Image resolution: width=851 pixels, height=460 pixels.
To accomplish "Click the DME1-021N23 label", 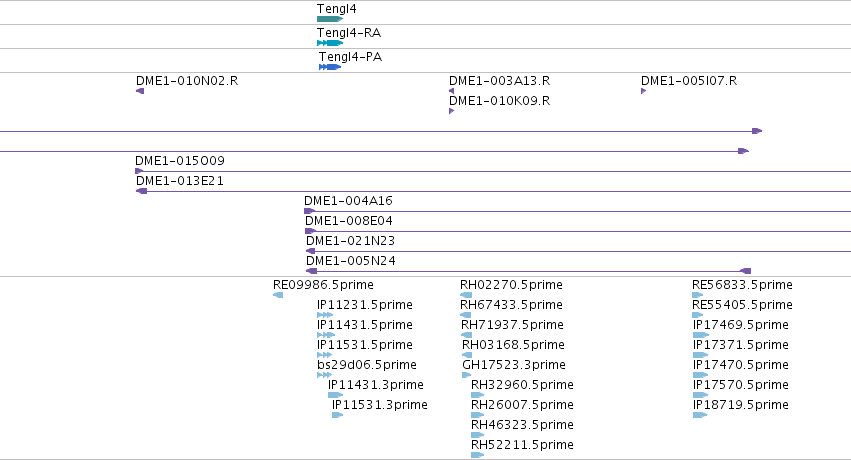I will point(351,241).
